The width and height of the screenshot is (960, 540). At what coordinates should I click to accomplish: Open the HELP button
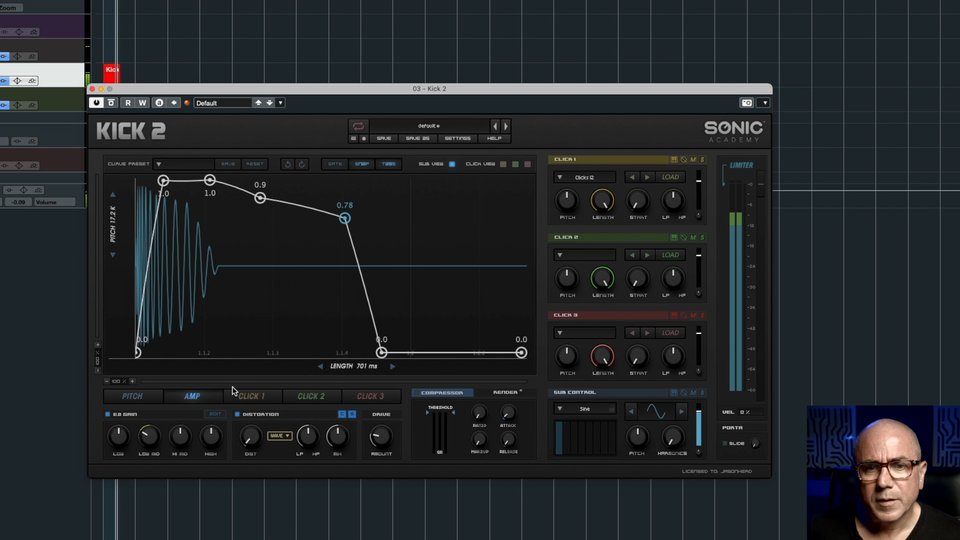[494, 138]
